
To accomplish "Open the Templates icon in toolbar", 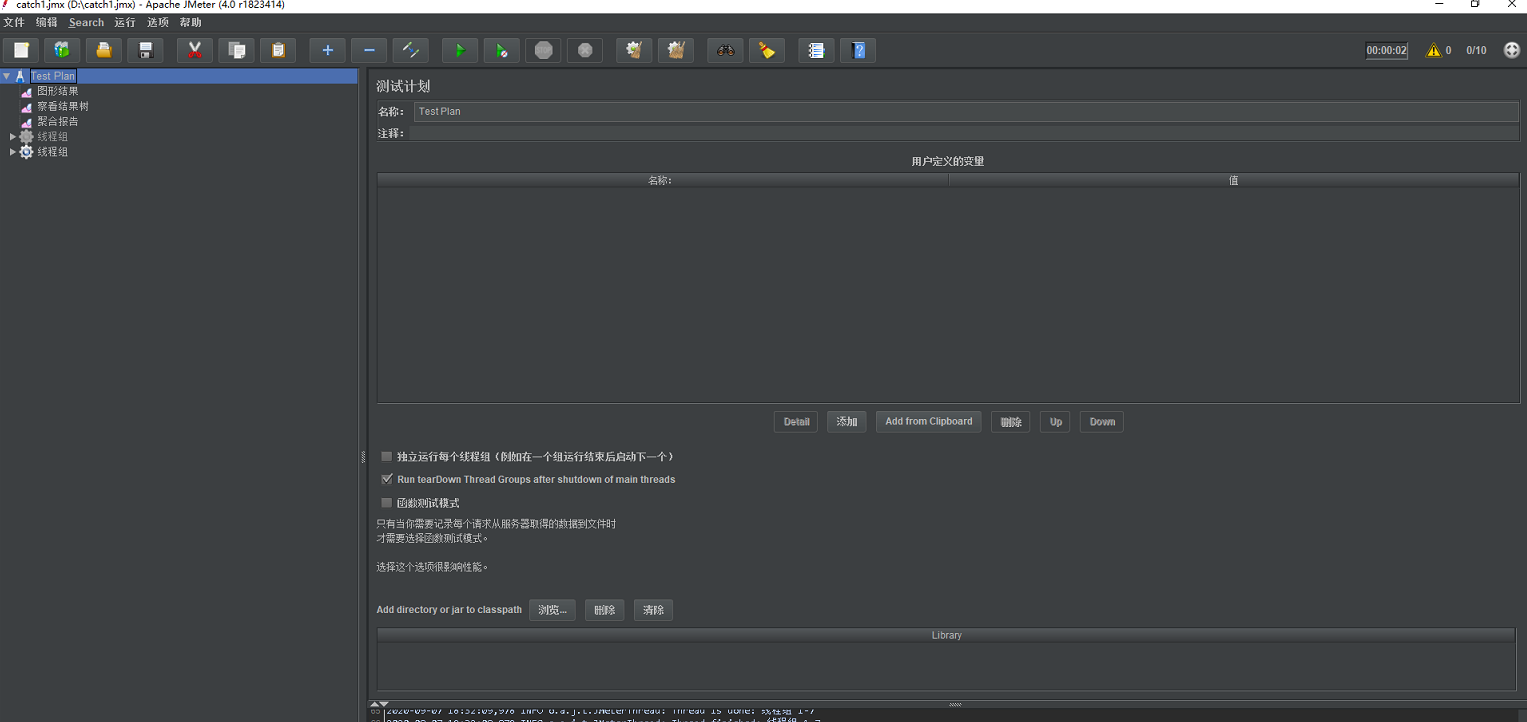I will pyautogui.click(x=62, y=50).
